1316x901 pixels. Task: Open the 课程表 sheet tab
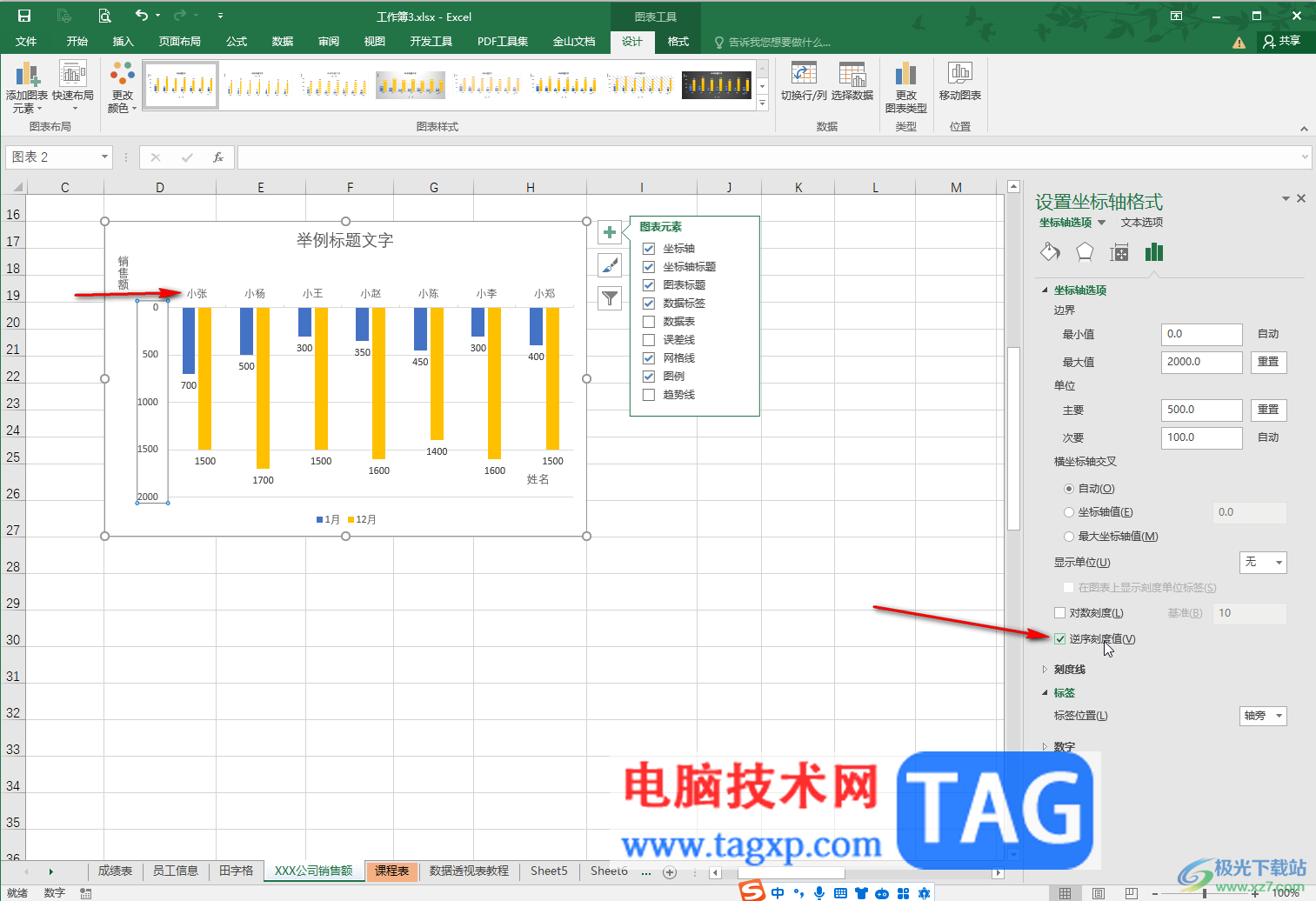[392, 871]
